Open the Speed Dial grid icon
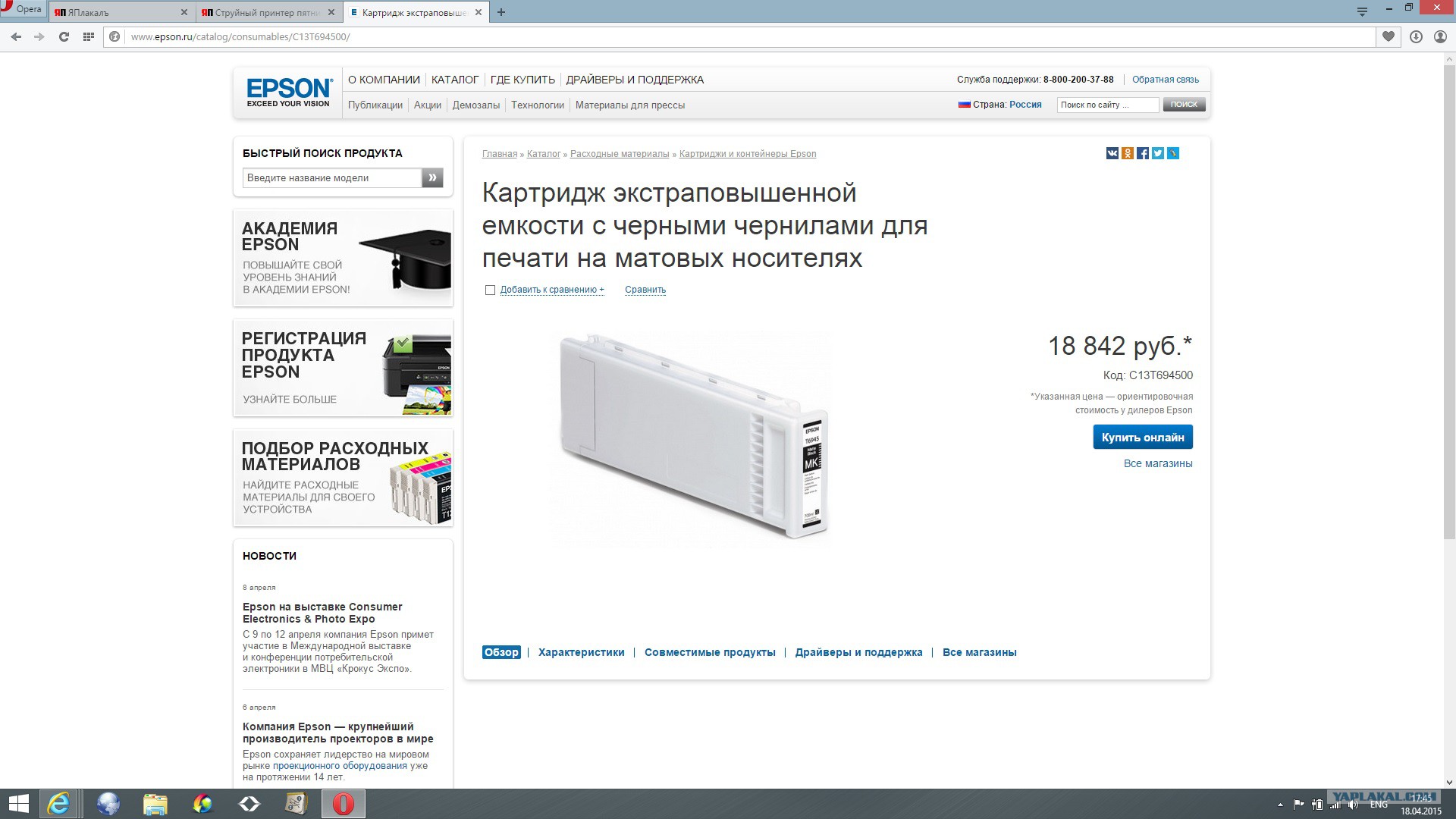1456x819 pixels. pyautogui.click(x=89, y=36)
